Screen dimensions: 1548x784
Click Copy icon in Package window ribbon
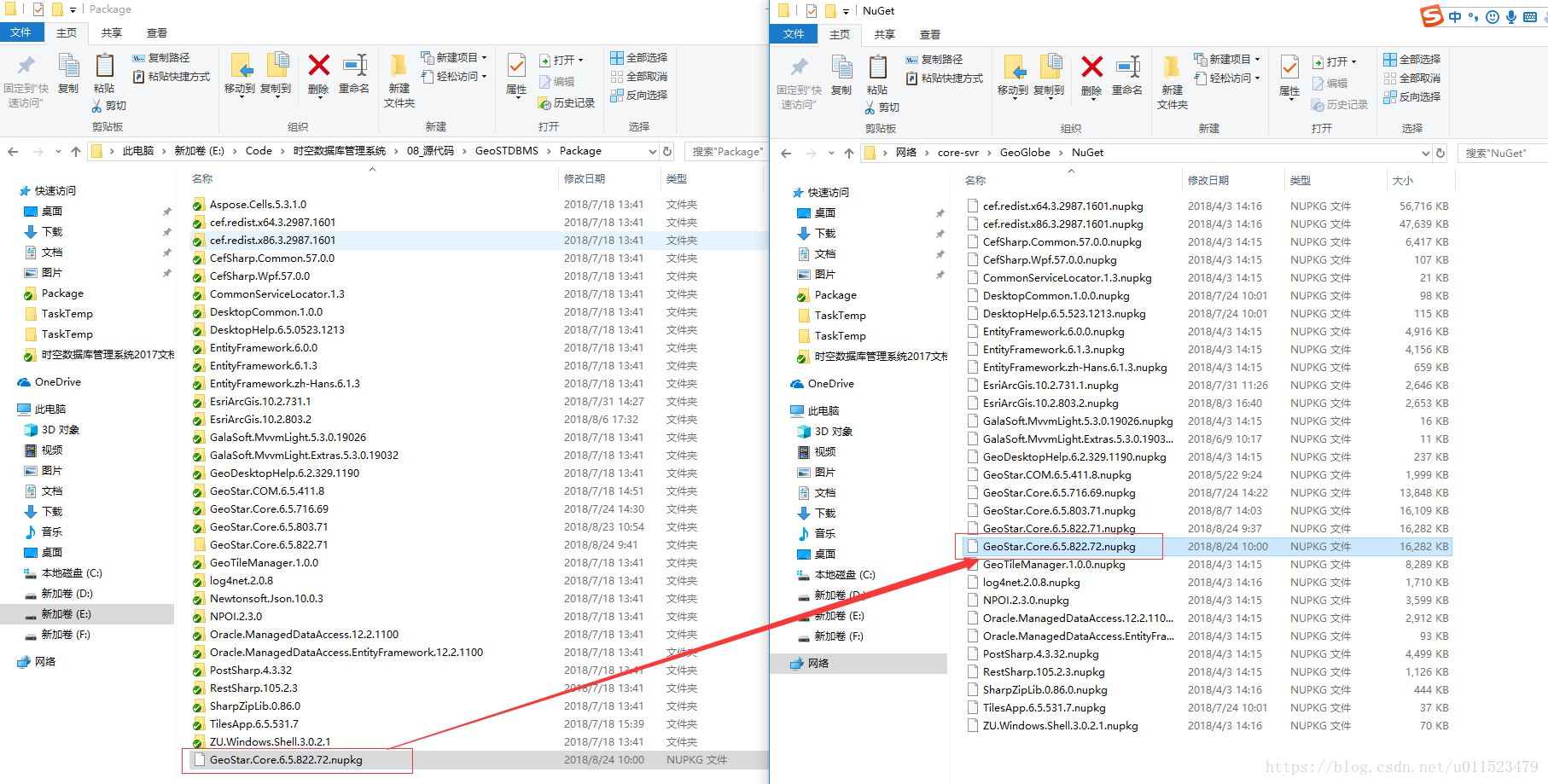click(x=68, y=66)
